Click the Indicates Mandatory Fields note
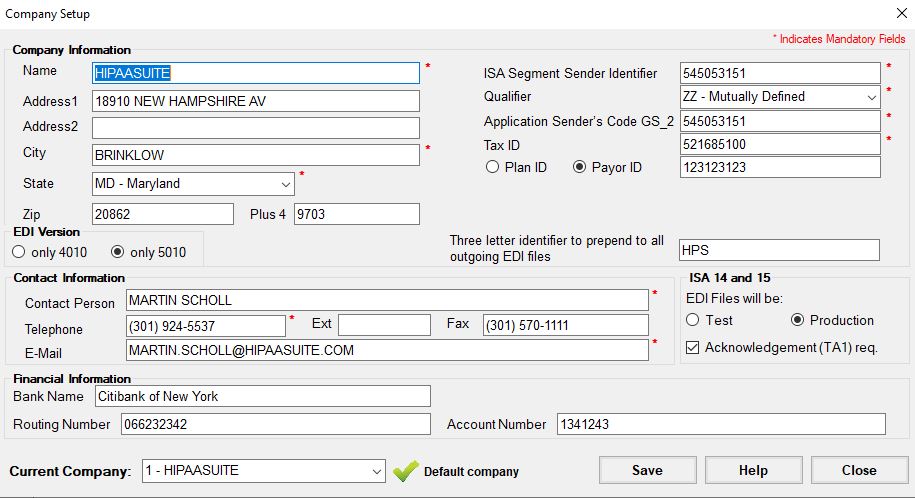 (x=839, y=39)
